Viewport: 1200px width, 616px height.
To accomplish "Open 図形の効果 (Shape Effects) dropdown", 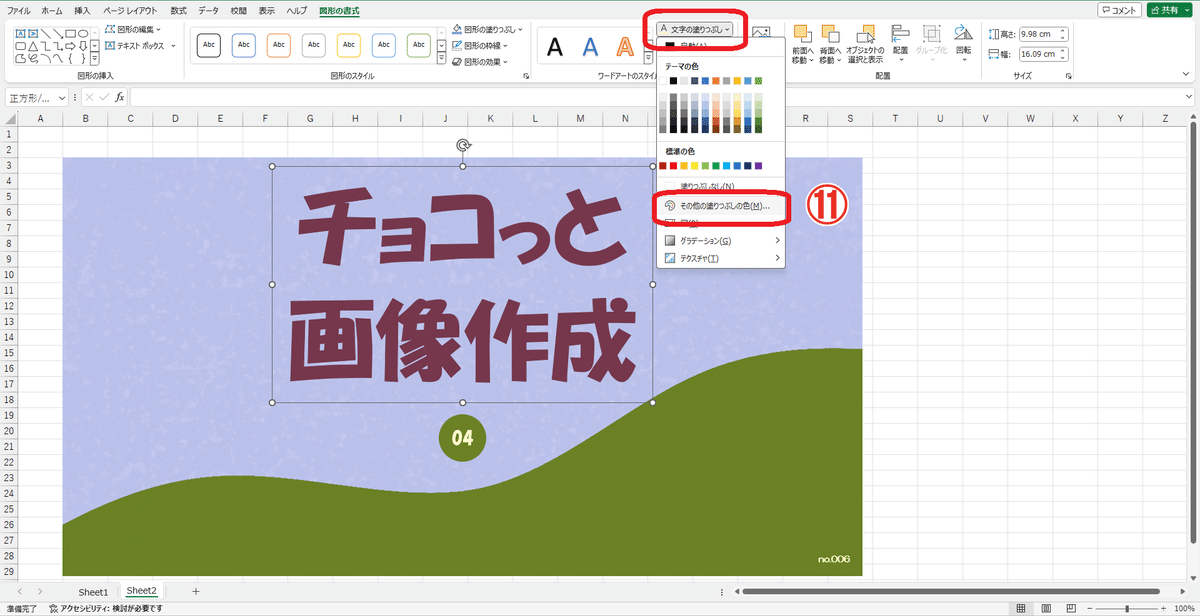I will pyautogui.click(x=479, y=62).
